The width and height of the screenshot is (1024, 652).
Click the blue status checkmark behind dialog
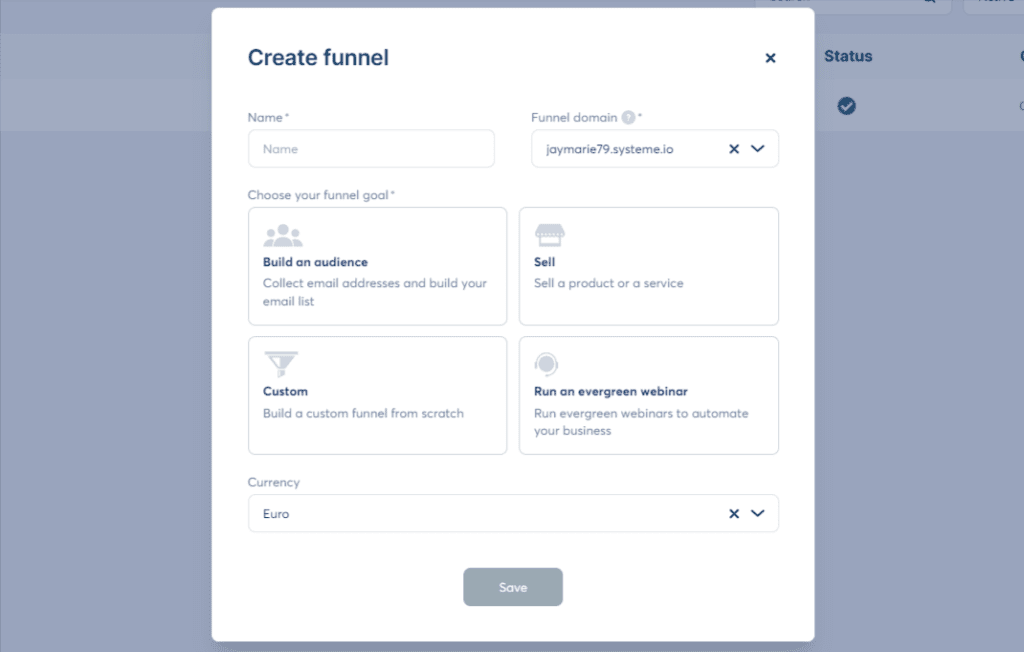point(846,106)
